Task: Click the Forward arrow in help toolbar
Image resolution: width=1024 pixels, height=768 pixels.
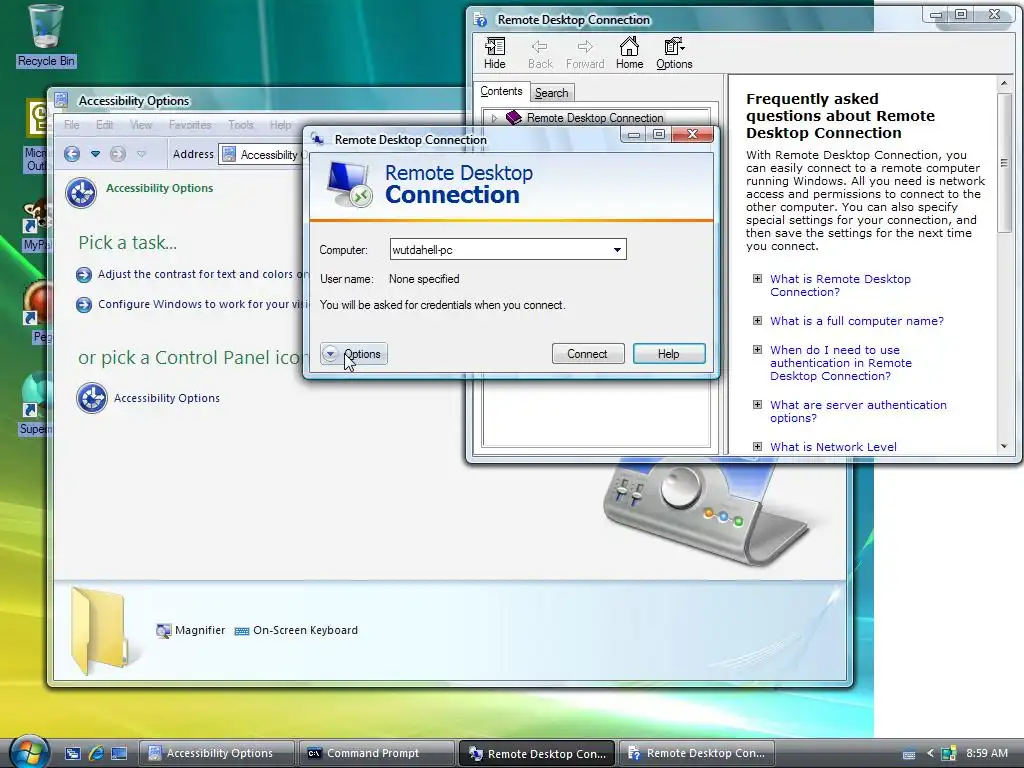Action: click(585, 53)
